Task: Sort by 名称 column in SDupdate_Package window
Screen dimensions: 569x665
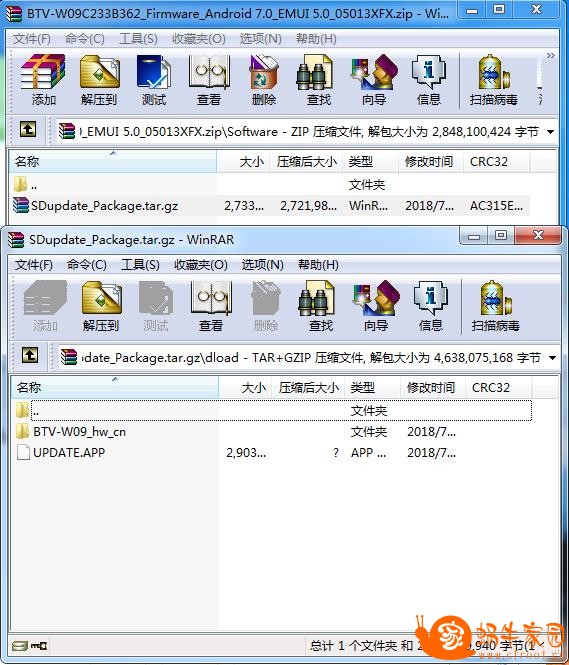Action: [x=115, y=387]
